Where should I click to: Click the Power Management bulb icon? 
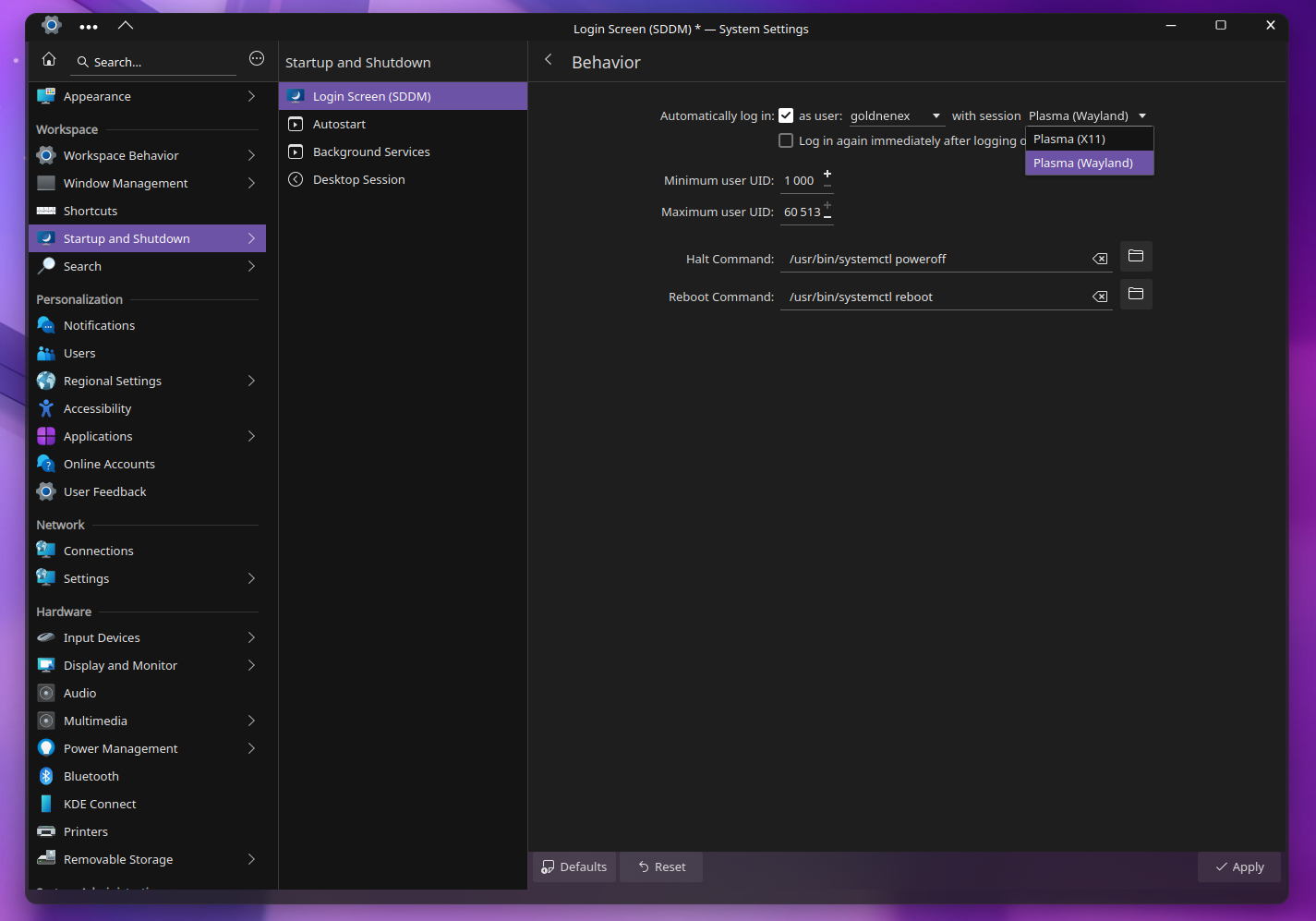click(46, 748)
